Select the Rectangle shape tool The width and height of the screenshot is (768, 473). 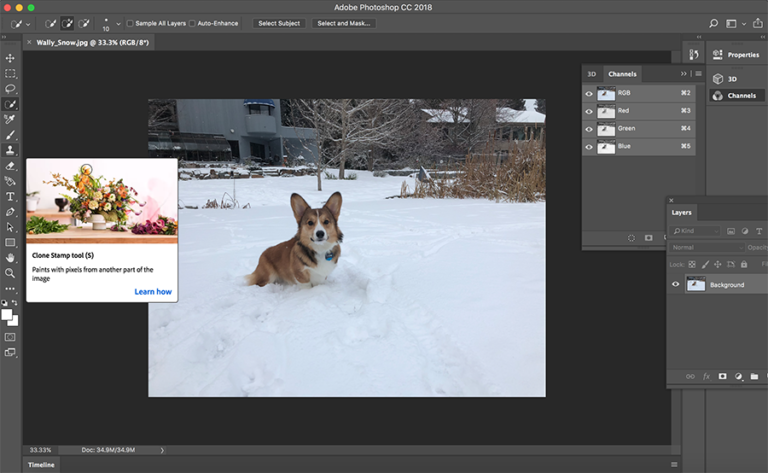(10, 242)
